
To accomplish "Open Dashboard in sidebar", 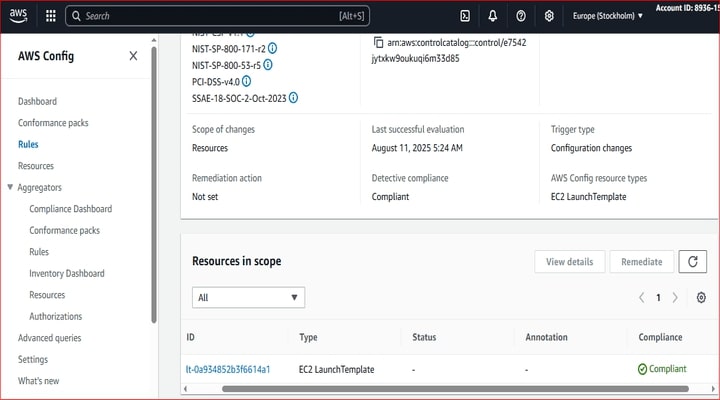I will [x=37, y=101].
